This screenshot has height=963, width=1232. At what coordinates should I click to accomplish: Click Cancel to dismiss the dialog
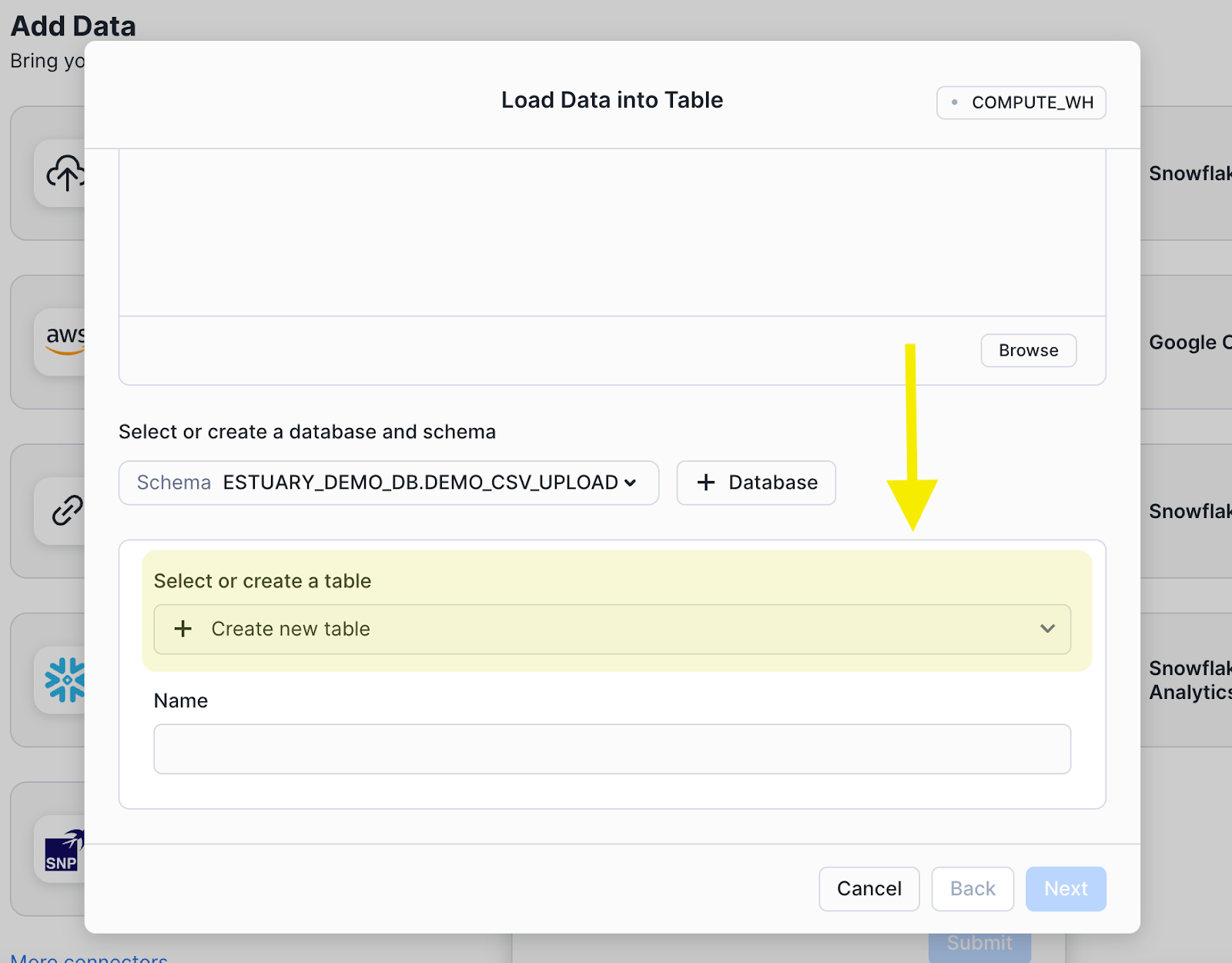point(869,888)
